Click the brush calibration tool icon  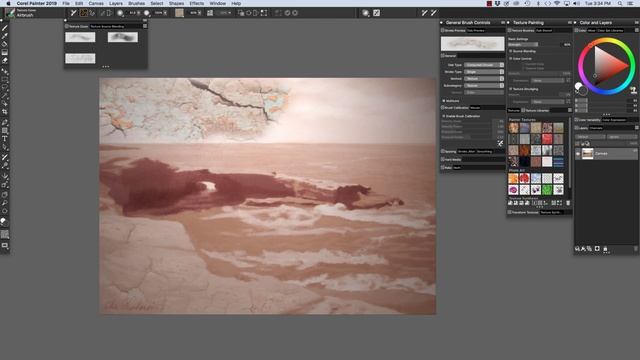pos(500,143)
